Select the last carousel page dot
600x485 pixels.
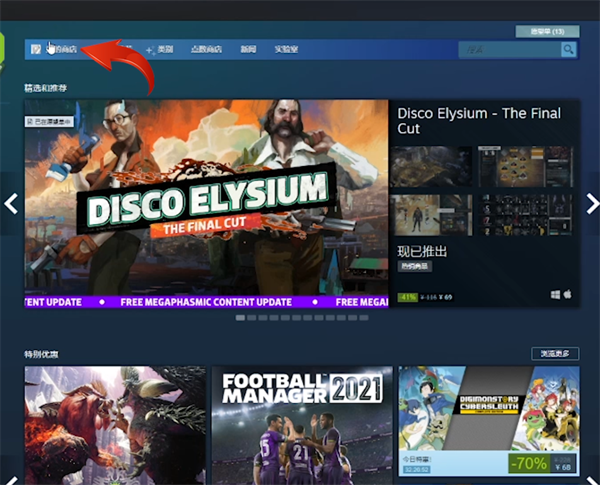pyautogui.click(x=364, y=318)
